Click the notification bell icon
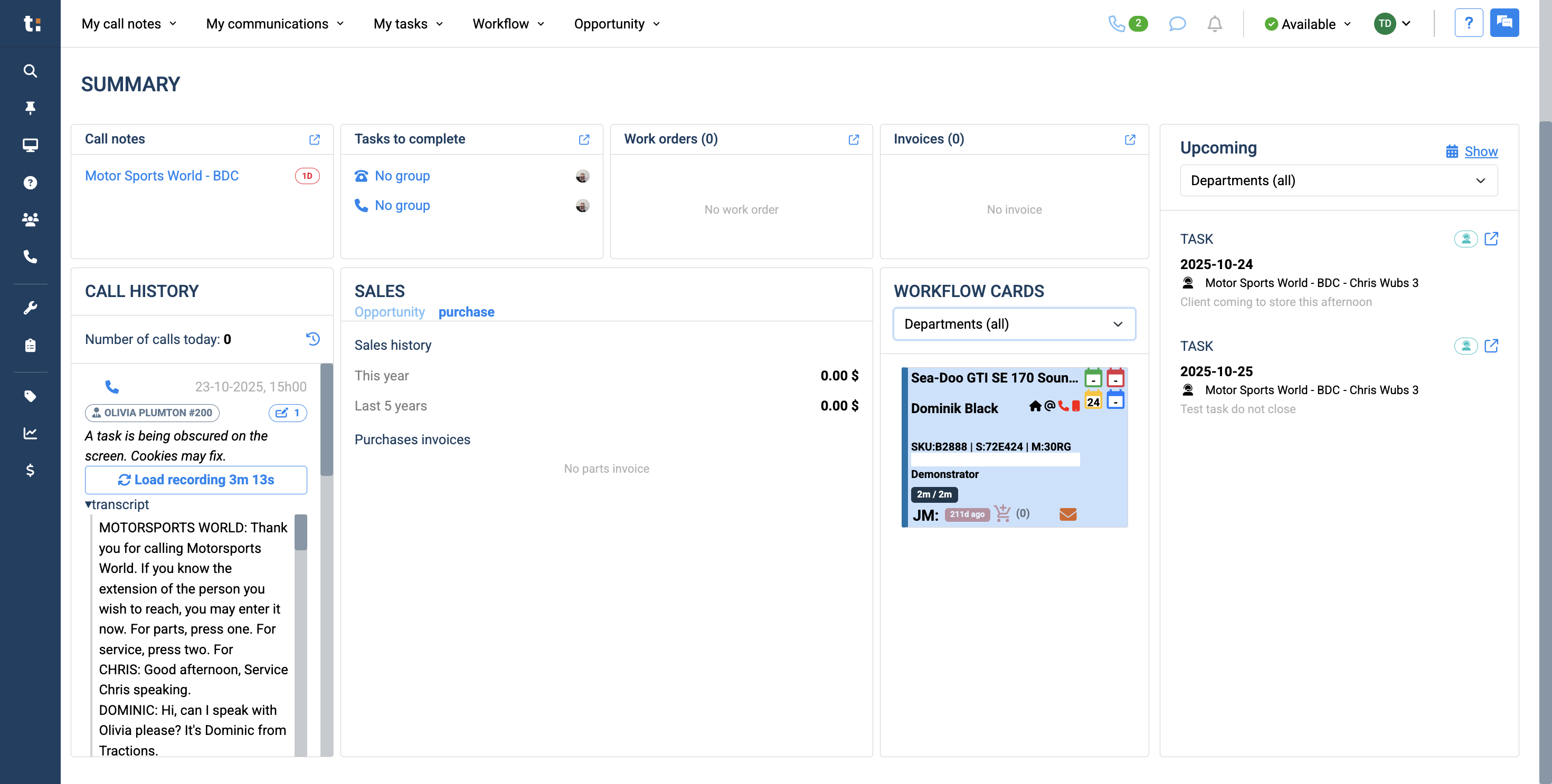The width and height of the screenshot is (1552, 784). click(1215, 24)
